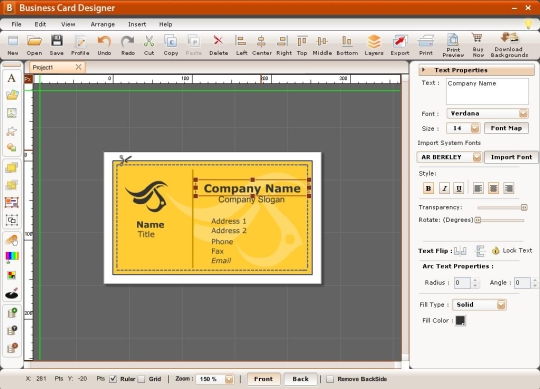Expand the Zoom 150% dropdown

pyautogui.click(x=215, y=379)
